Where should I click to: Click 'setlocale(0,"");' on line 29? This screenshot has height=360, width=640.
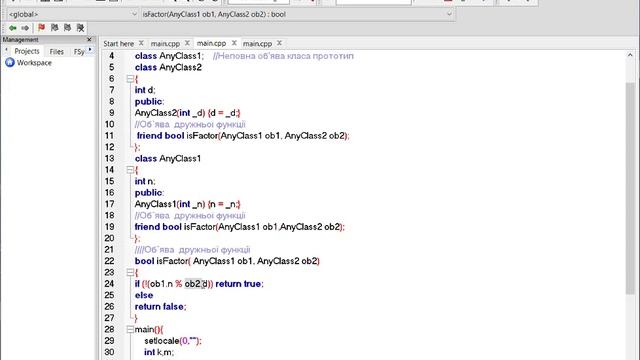coord(173,341)
